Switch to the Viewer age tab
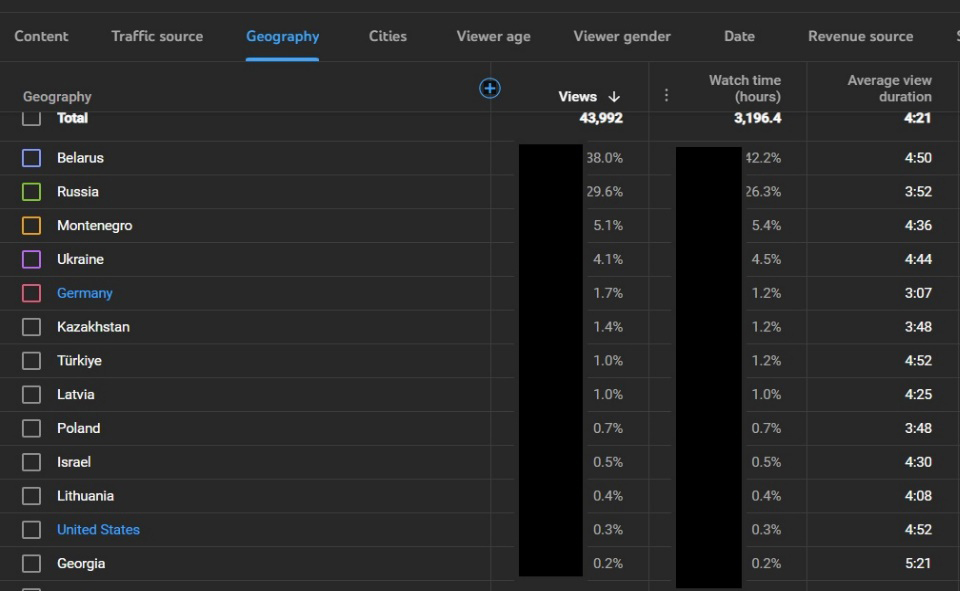 493,36
